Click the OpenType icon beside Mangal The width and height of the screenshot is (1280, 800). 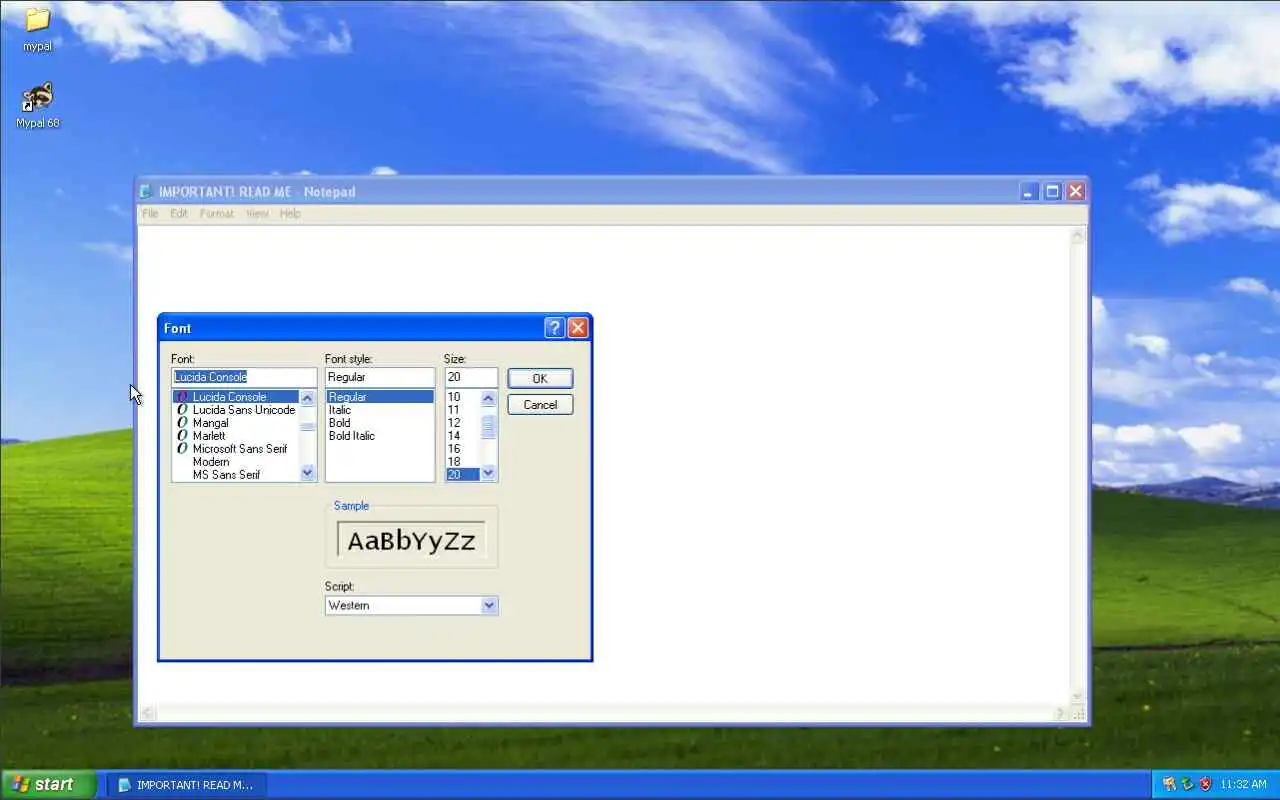click(182, 423)
